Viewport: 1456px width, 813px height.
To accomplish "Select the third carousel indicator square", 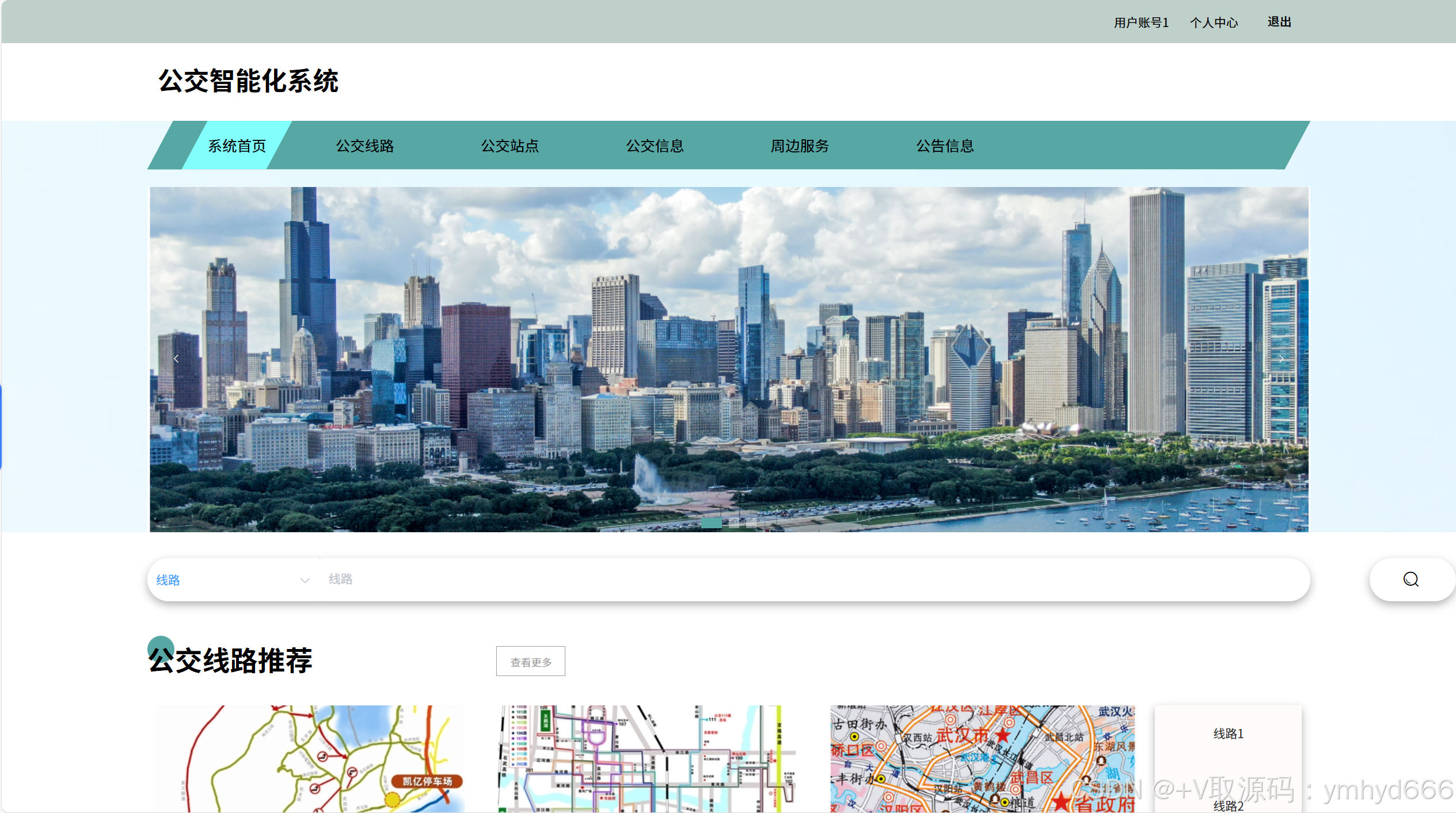I will [751, 522].
